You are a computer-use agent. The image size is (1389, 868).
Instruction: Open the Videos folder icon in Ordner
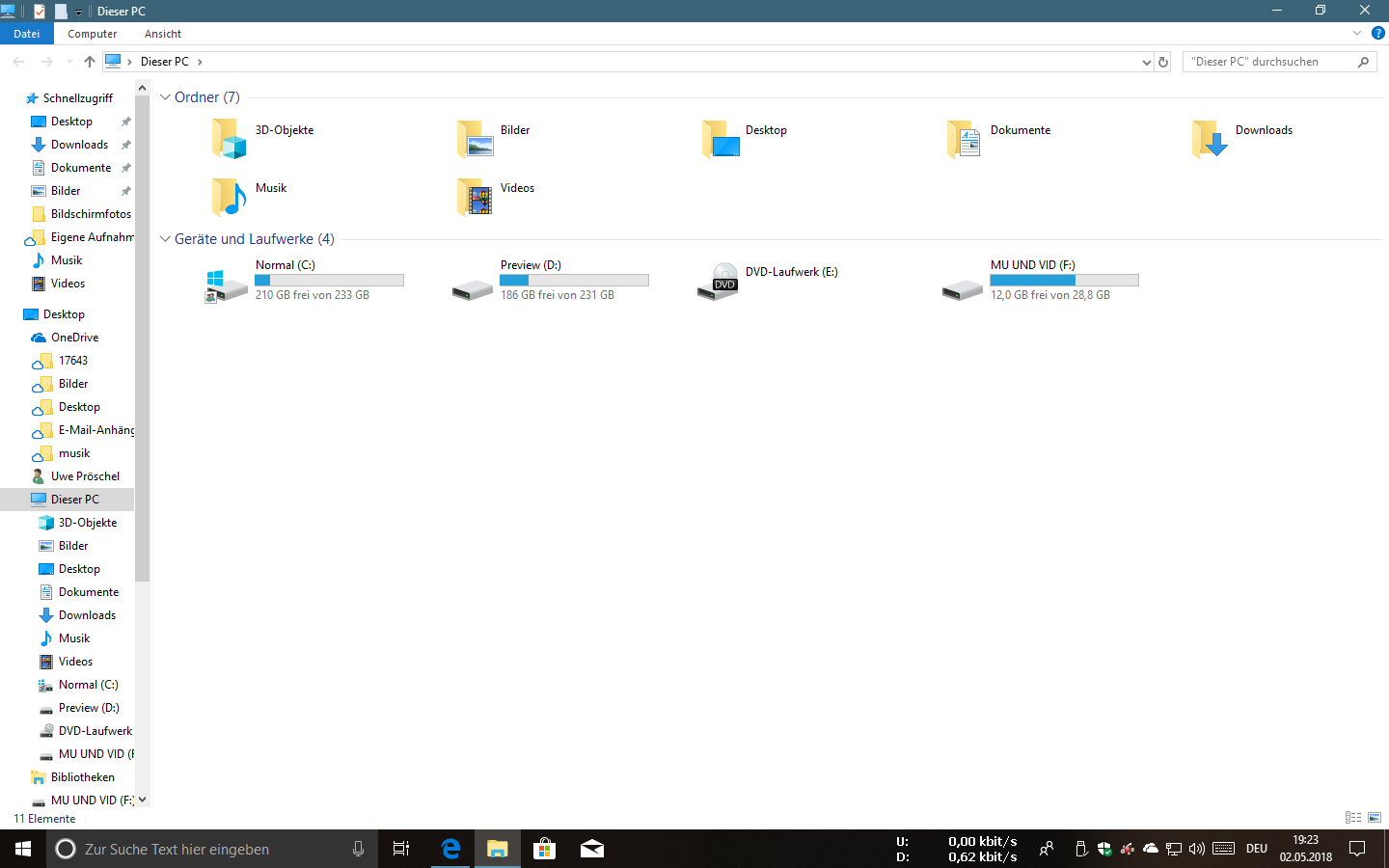coord(475,197)
